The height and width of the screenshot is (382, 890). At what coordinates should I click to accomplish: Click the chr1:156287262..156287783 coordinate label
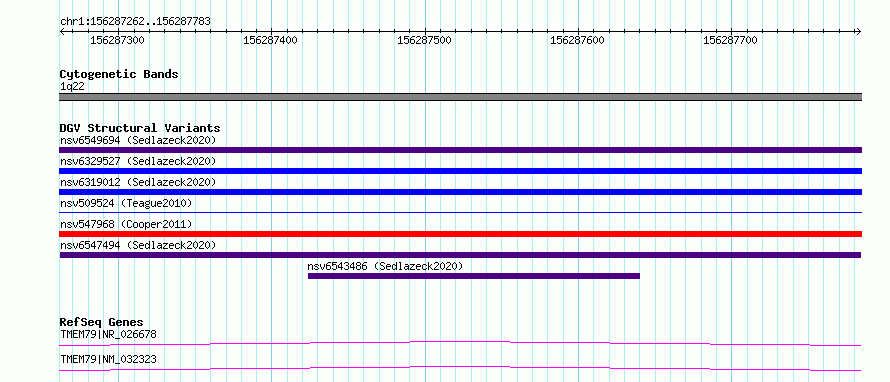tap(135, 22)
